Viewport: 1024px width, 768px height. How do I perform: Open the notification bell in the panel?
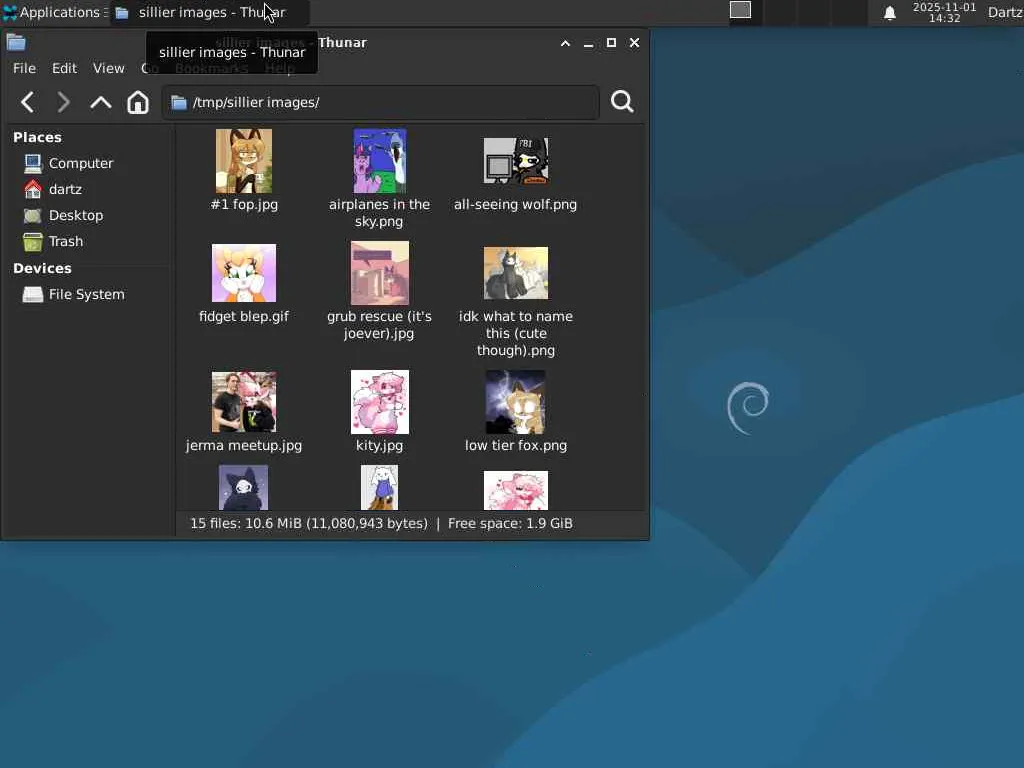pos(889,13)
